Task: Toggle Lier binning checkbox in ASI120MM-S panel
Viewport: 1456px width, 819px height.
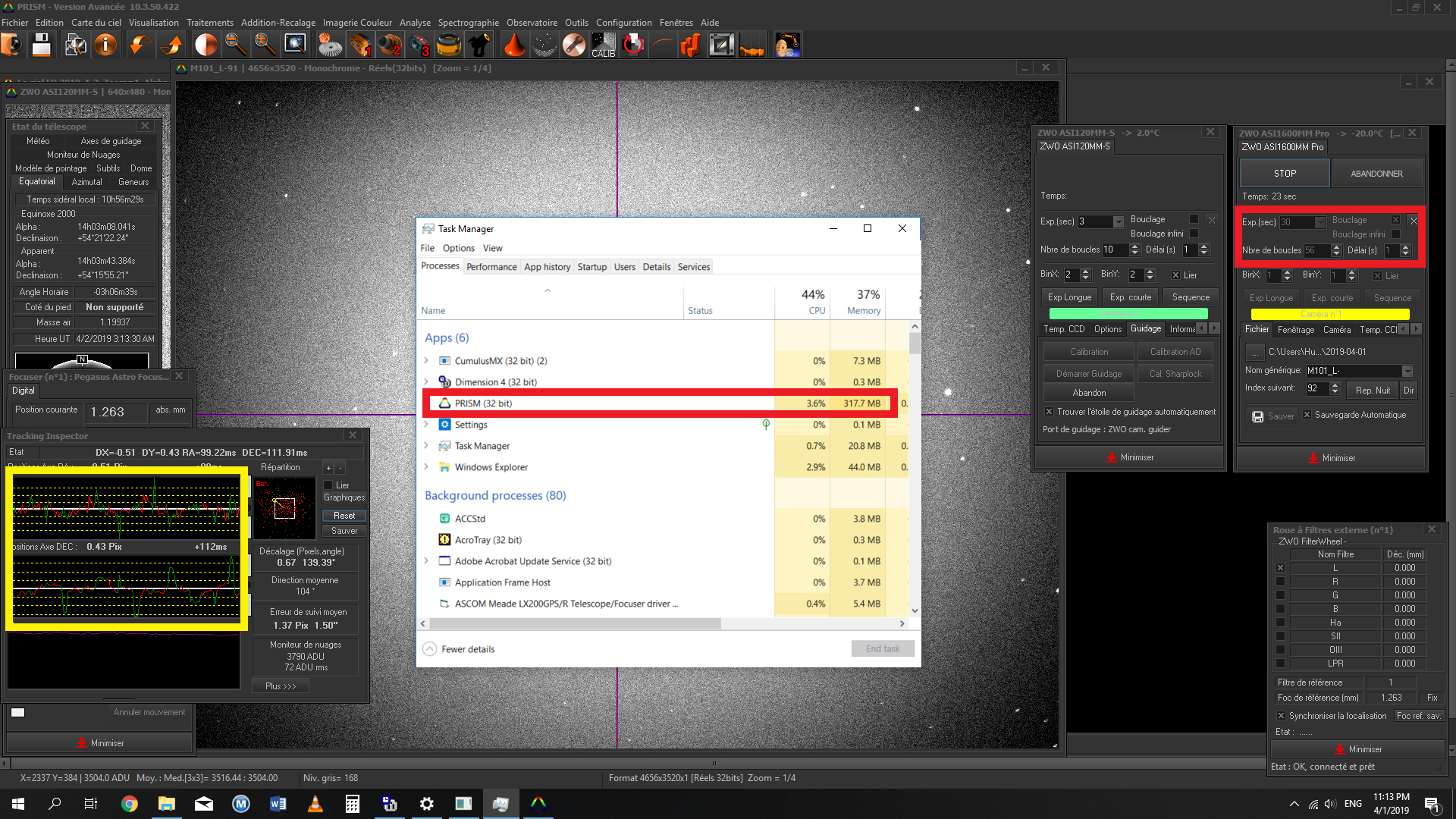Action: (1175, 275)
